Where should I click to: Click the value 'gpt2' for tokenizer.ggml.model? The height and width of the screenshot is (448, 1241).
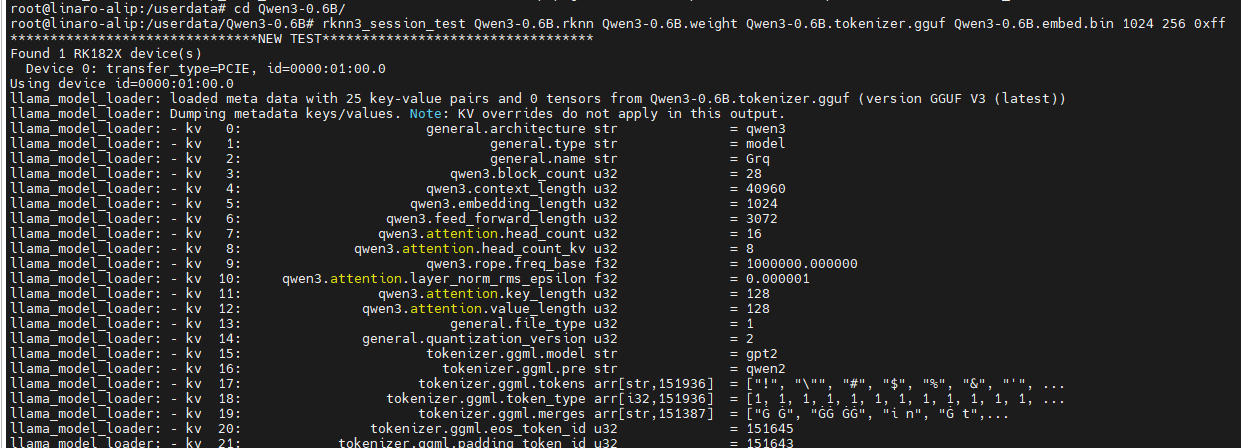762,353
